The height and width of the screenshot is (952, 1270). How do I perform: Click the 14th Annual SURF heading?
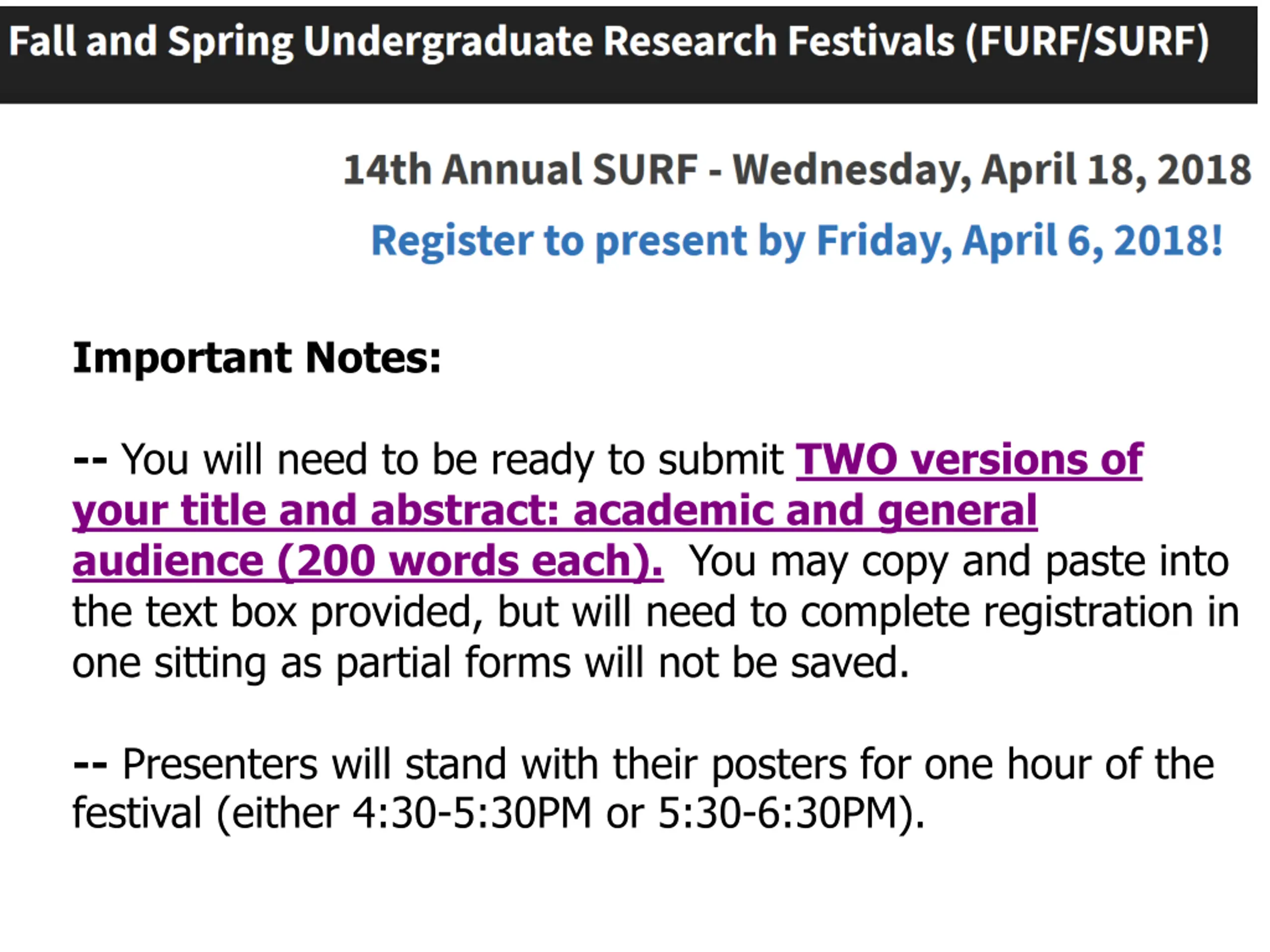(798, 171)
